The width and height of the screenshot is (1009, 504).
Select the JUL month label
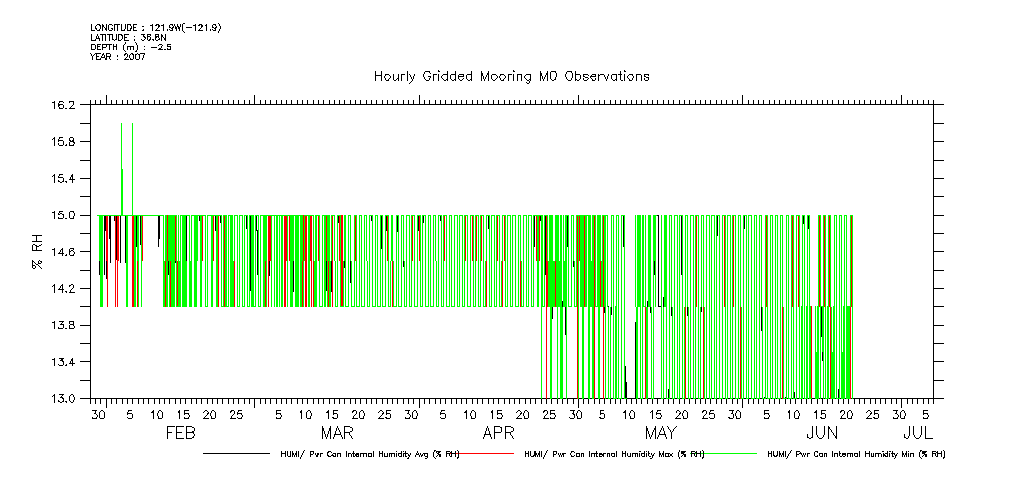coord(918,433)
